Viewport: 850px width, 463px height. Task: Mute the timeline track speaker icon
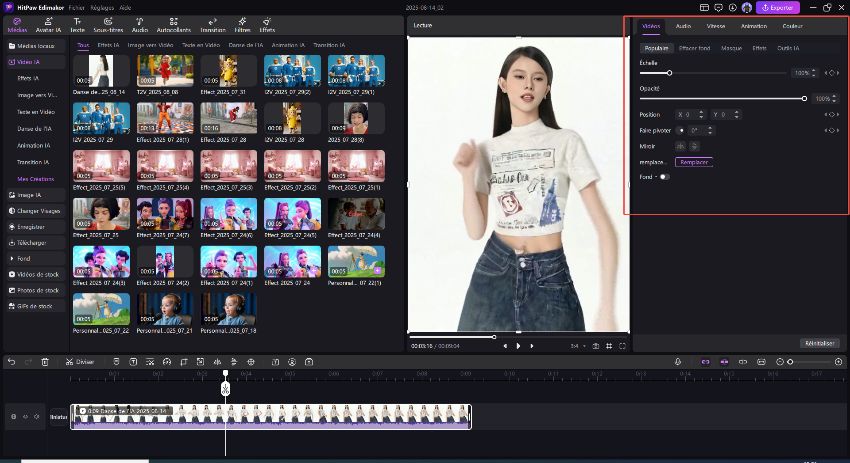pyautogui.click(x=37, y=417)
